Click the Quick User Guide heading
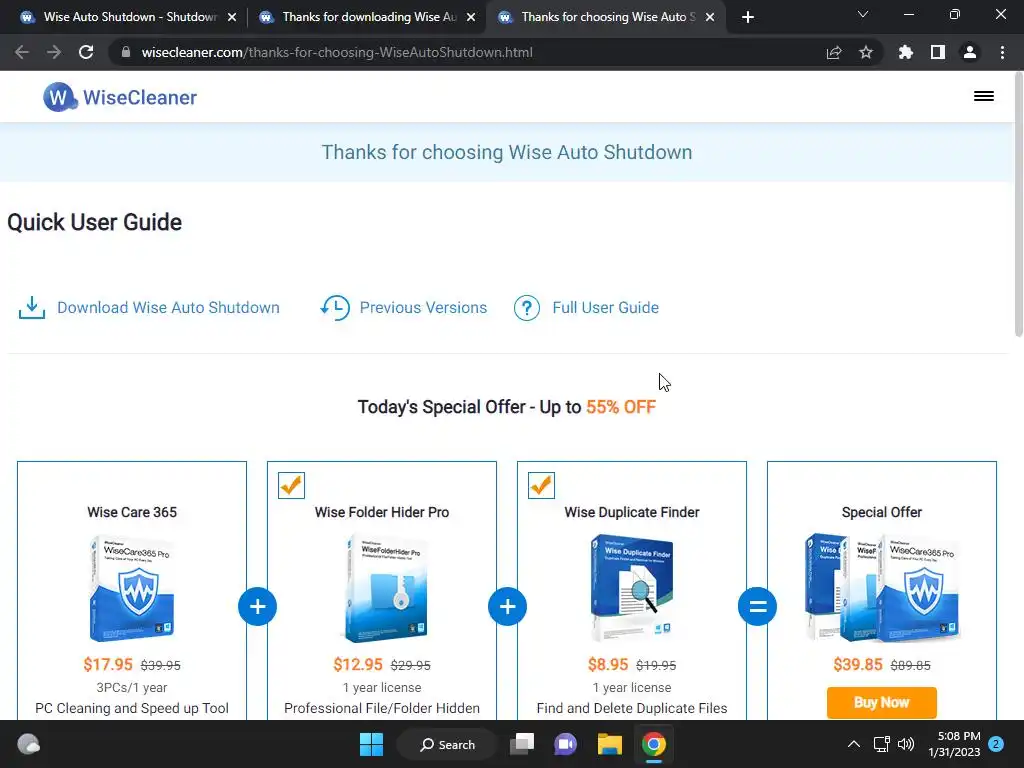The width and height of the screenshot is (1024, 768). pyautogui.click(x=95, y=222)
